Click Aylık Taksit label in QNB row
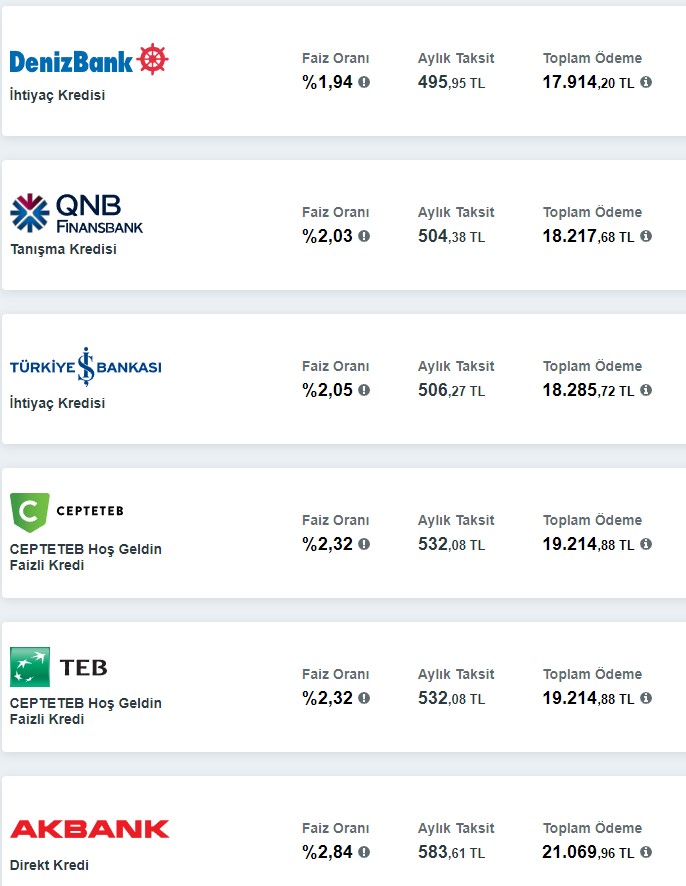 click(x=456, y=212)
